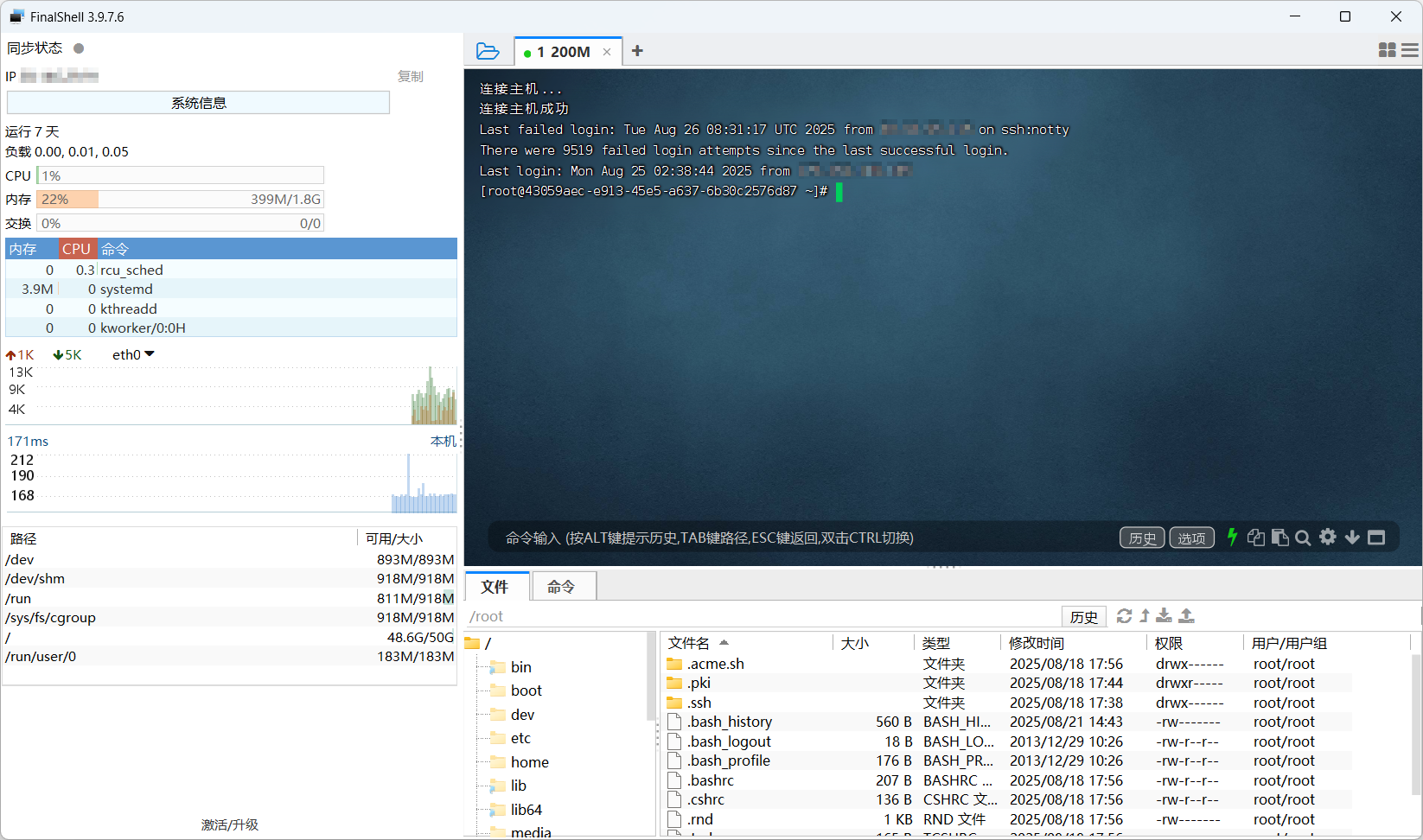Click the 交换 swap usage bar
Screen dimensions: 1423x840
pyautogui.click(x=181, y=223)
